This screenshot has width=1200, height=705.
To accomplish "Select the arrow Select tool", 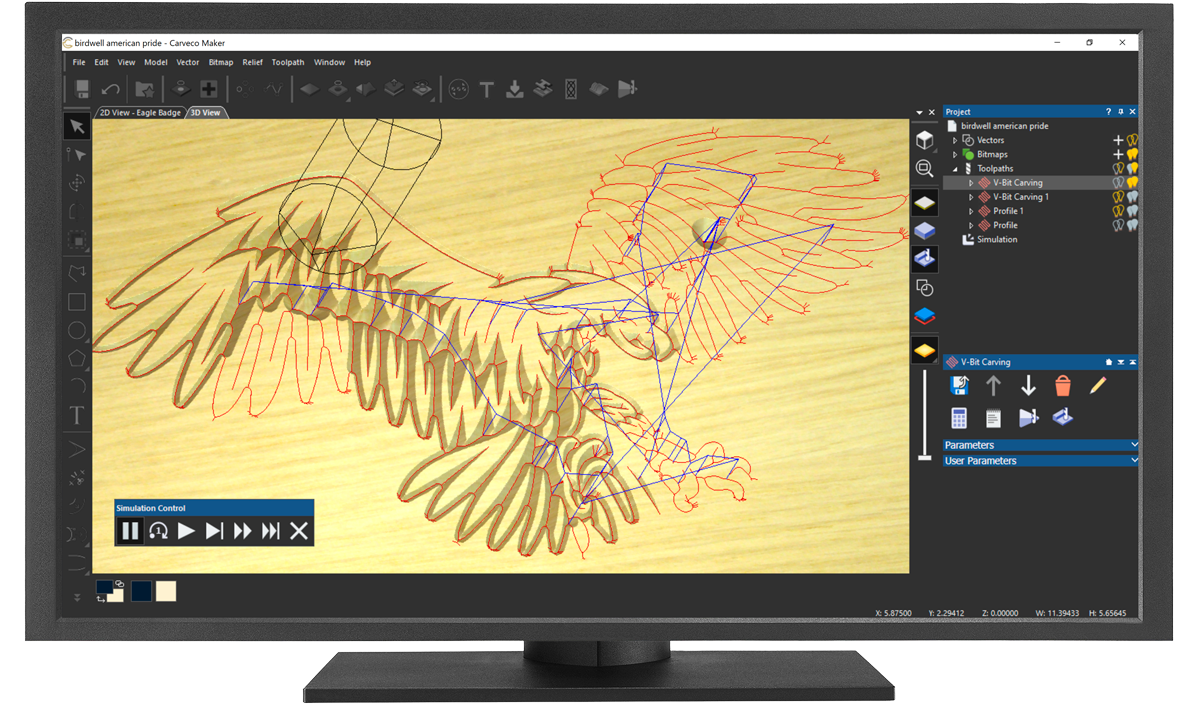I will [76, 126].
